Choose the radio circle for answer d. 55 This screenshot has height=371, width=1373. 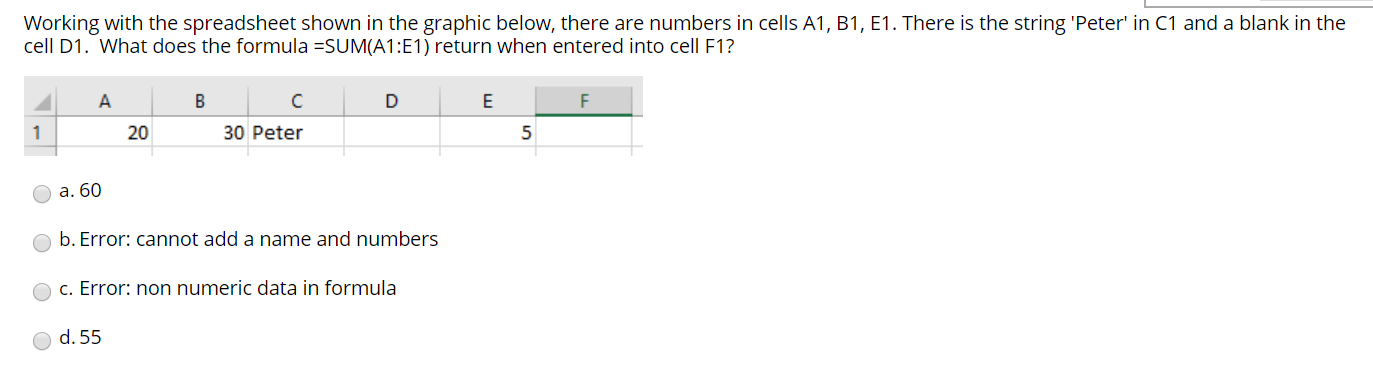point(42,341)
